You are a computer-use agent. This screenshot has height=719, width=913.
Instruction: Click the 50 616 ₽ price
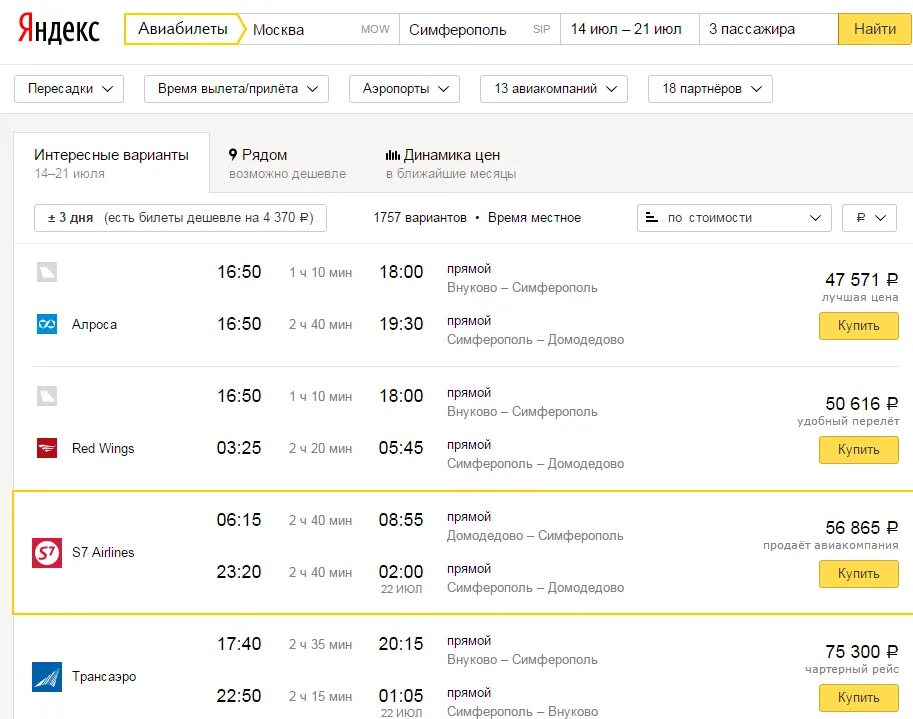[x=861, y=404]
